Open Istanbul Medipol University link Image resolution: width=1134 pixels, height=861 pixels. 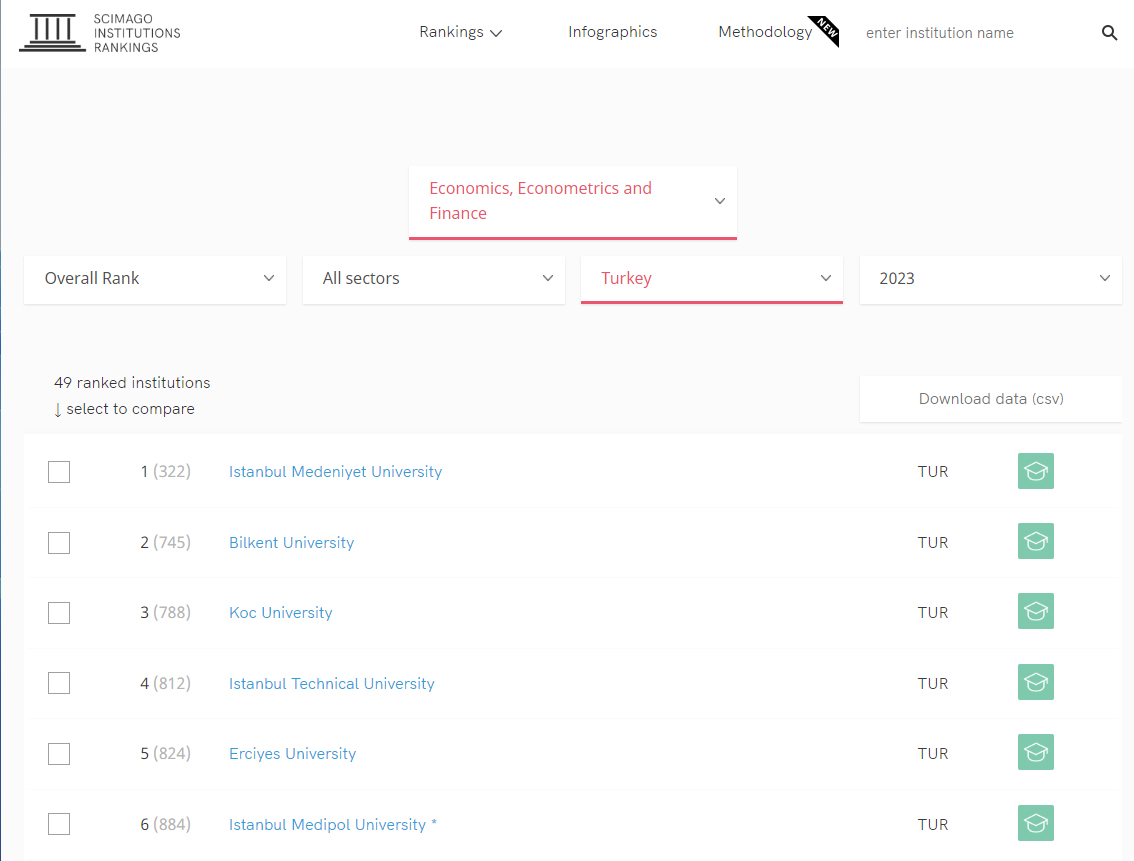[x=333, y=825]
